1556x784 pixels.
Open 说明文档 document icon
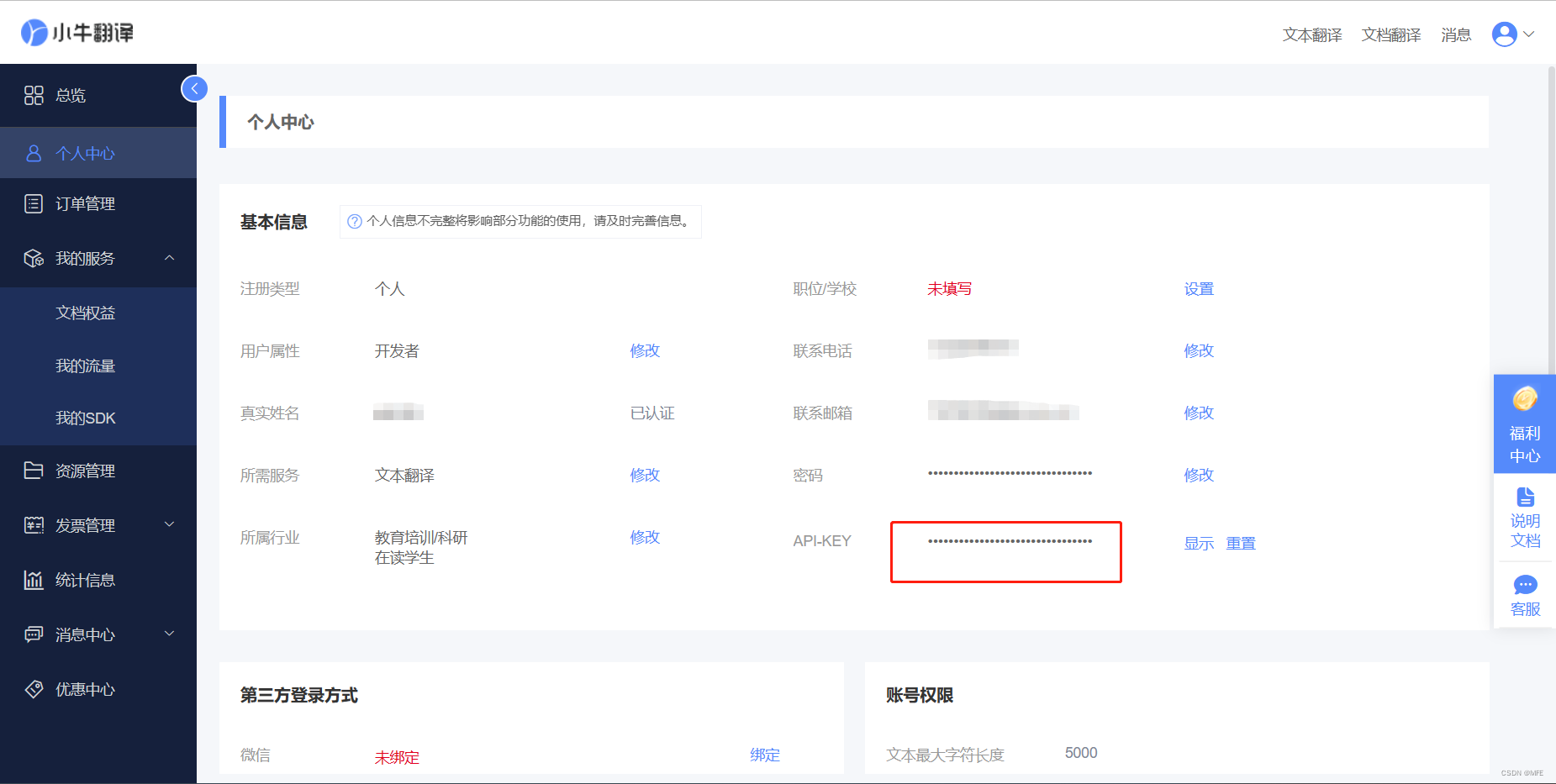pyautogui.click(x=1525, y=497)
